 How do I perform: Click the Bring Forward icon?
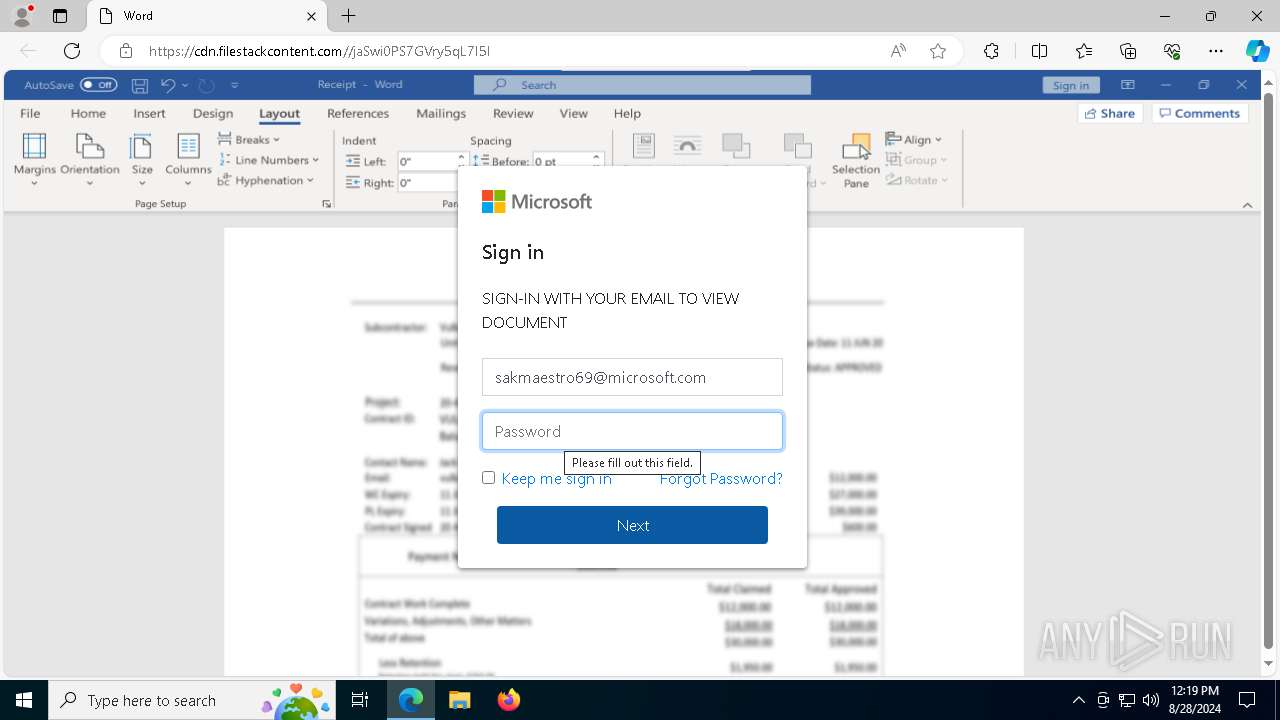[736, 147]
